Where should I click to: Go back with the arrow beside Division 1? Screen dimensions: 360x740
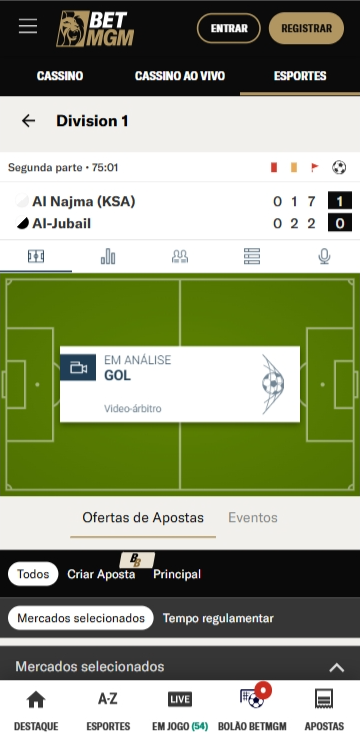pos(28,121)
